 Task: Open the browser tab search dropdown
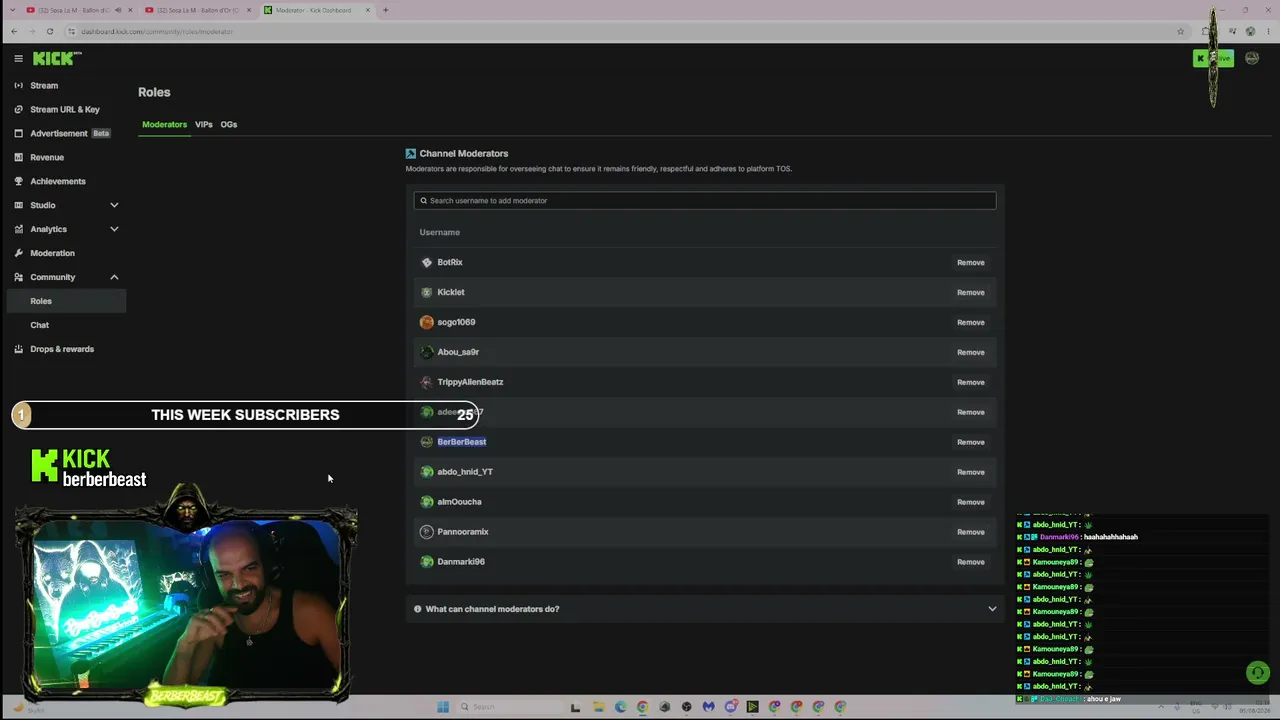(14, 10)
